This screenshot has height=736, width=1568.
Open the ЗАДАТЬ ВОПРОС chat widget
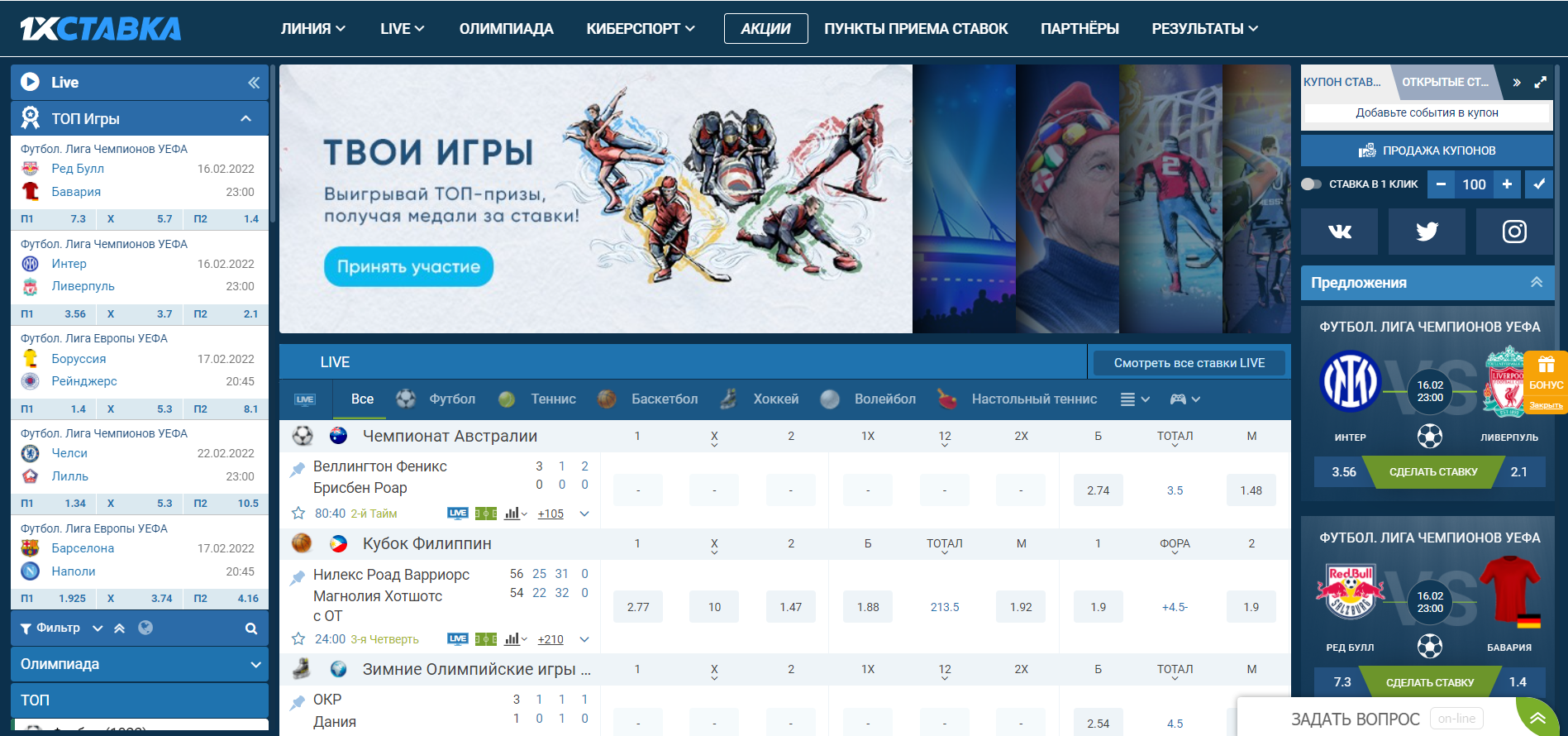pos(1355,719)
